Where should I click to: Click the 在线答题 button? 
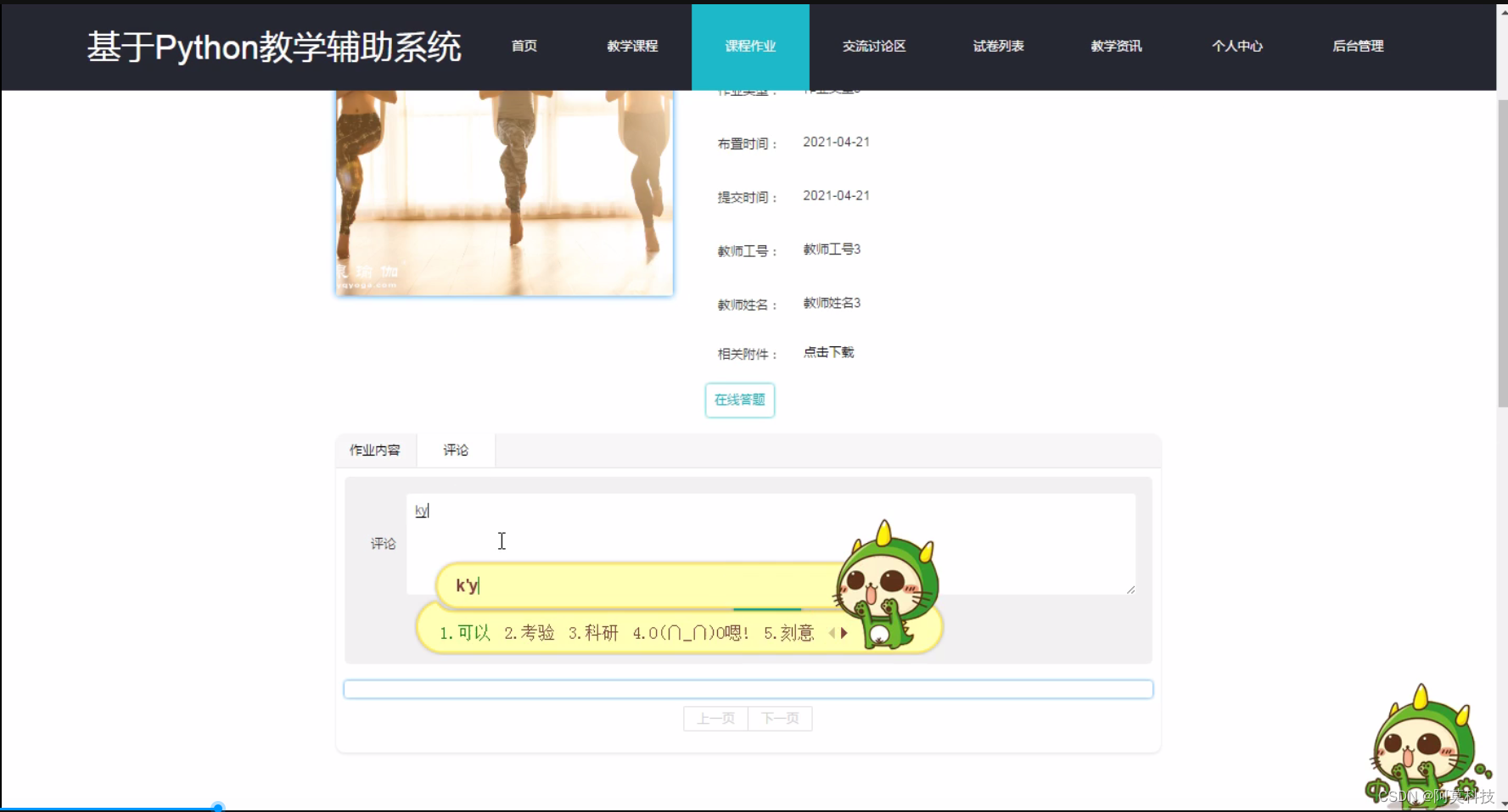click(x=739, y=400)
